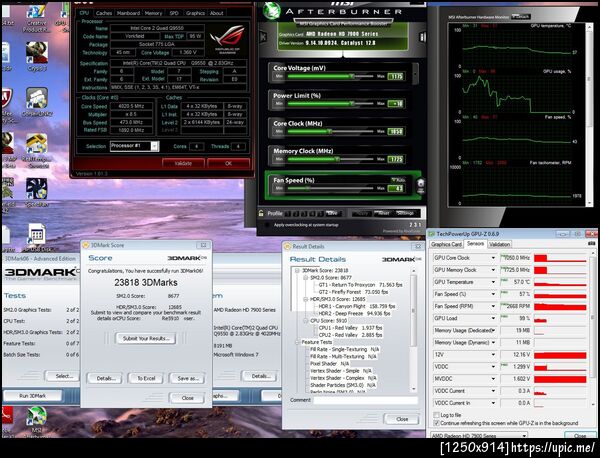This screenshot has height=458, width=600.
Task: Click the GPU-Z screenshot camera icon
Action: 592,243
